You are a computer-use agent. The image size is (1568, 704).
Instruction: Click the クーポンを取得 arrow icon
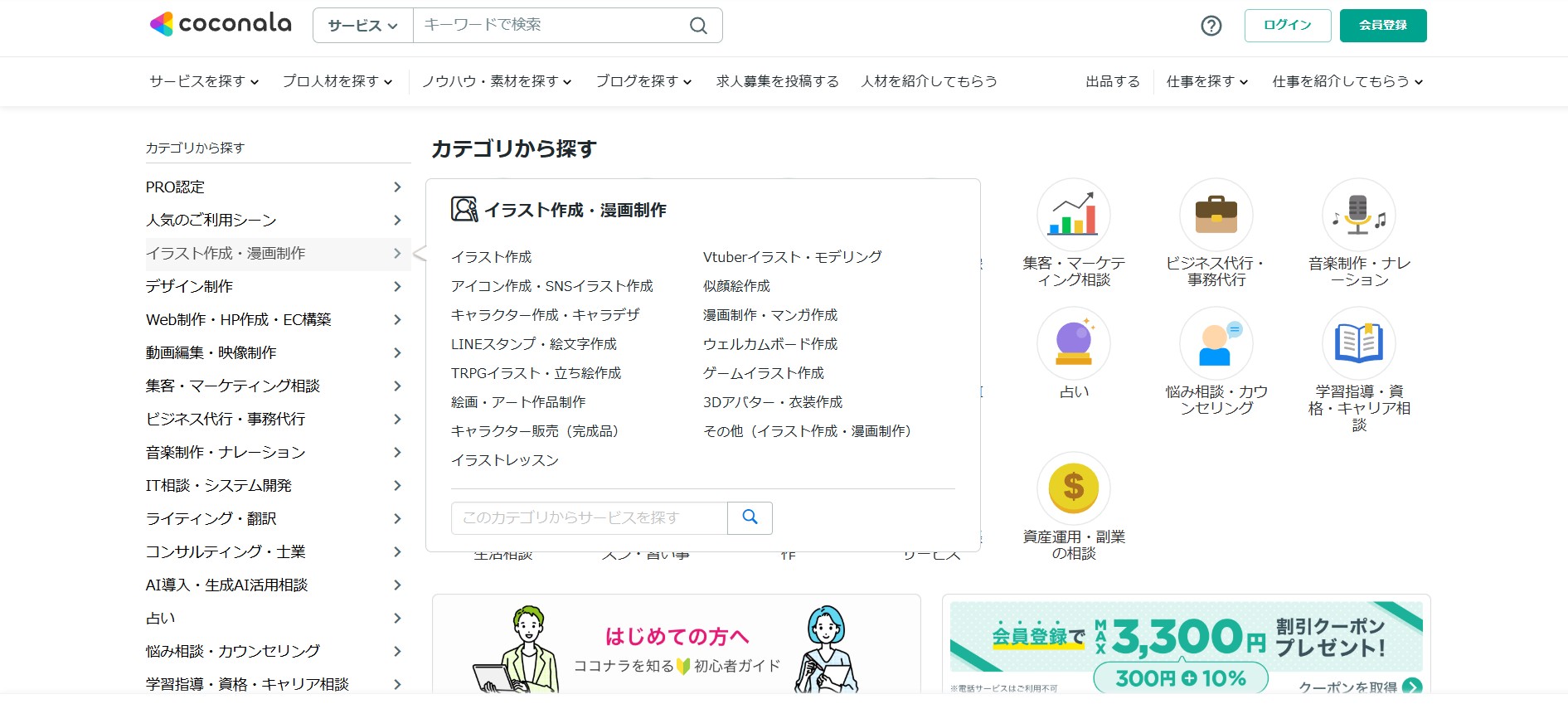1411,687
